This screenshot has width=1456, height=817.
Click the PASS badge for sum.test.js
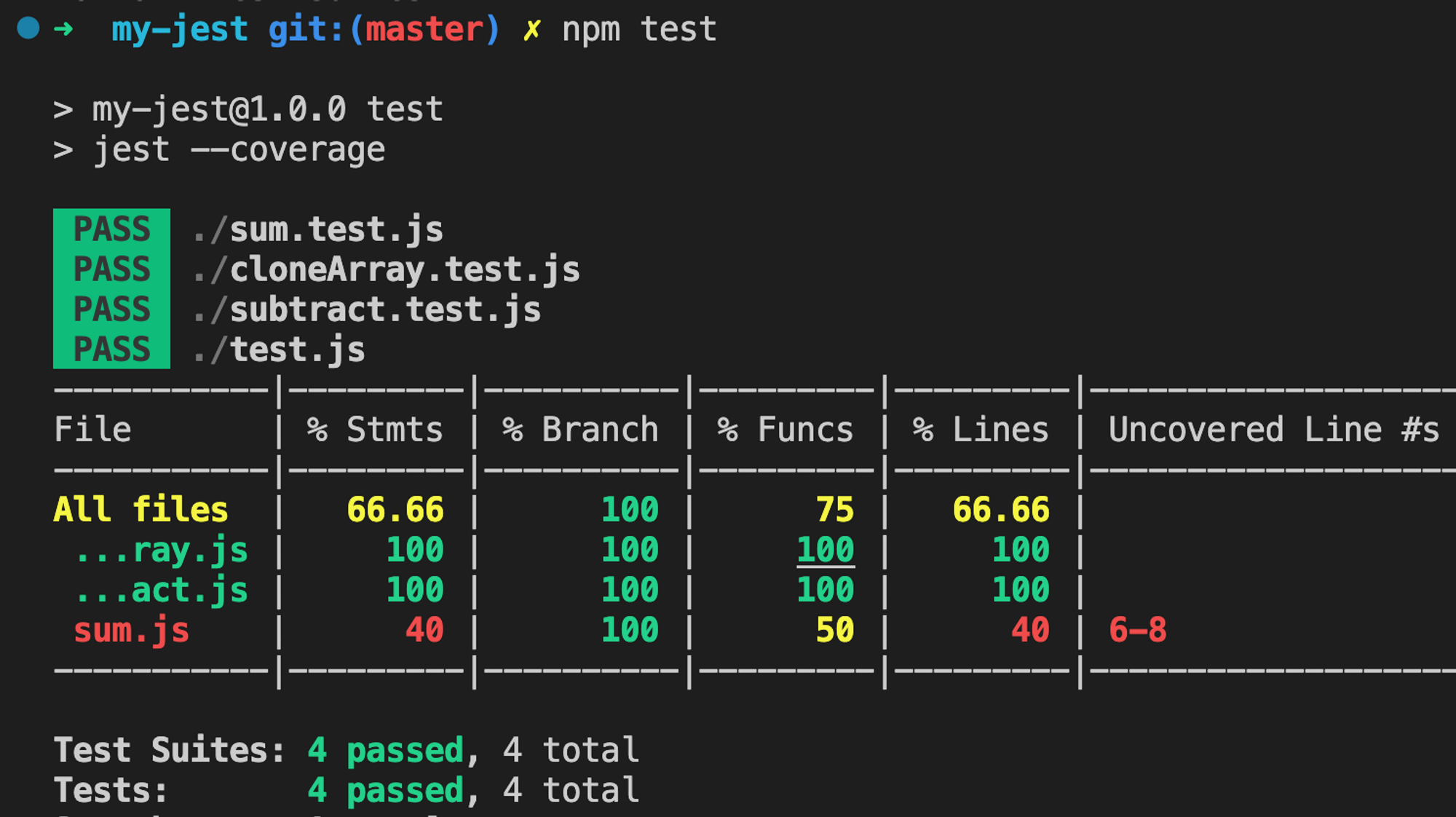(111, 230)
